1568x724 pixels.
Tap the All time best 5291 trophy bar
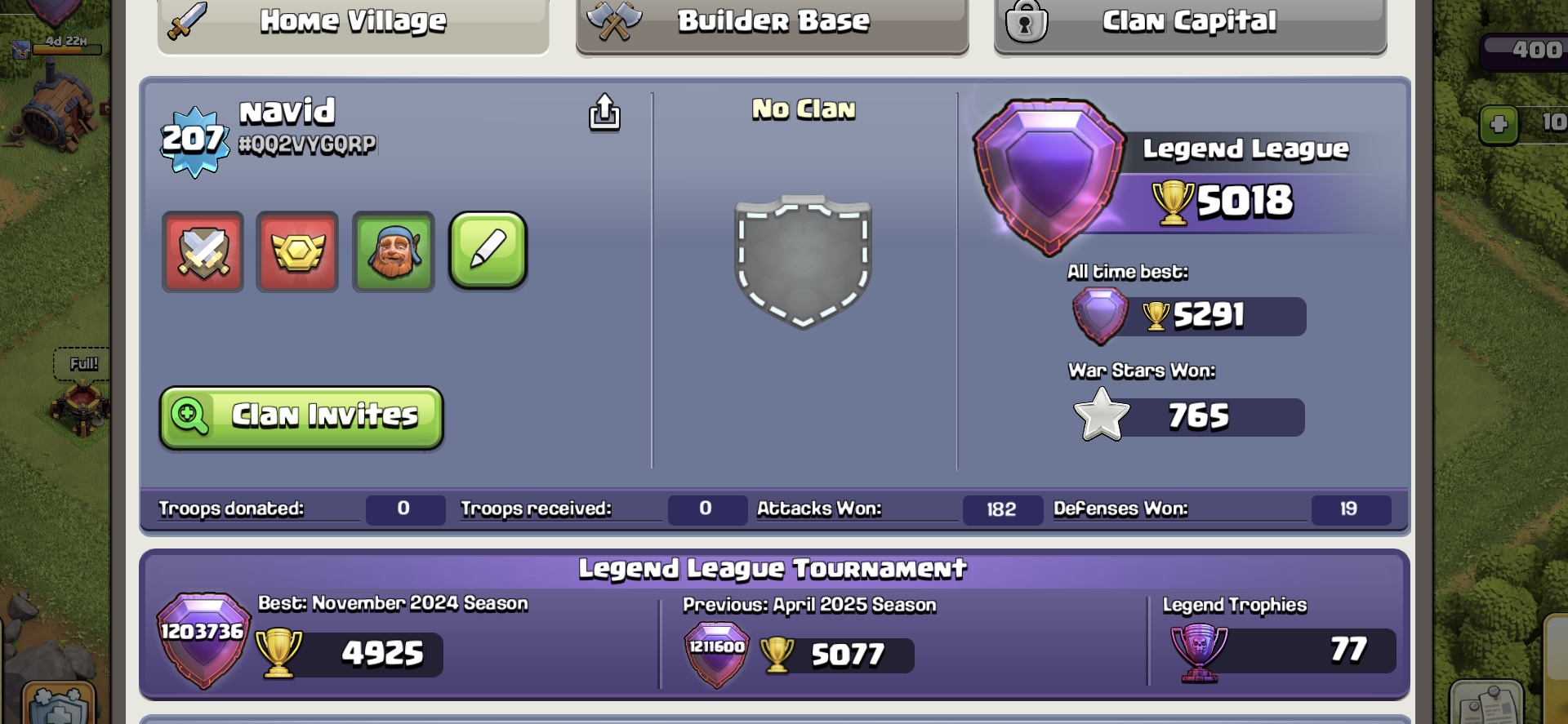(x=1190, y=316)
